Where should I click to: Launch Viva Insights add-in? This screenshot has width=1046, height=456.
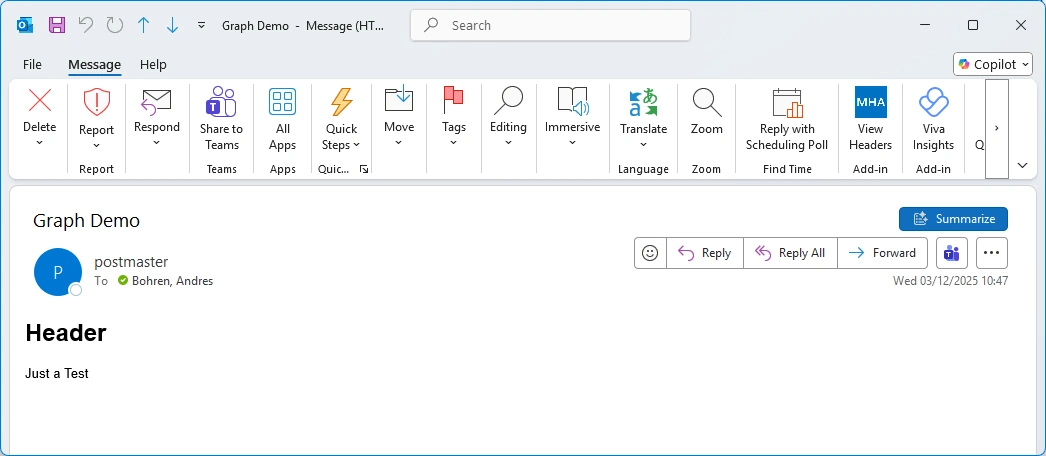[933, 118]
